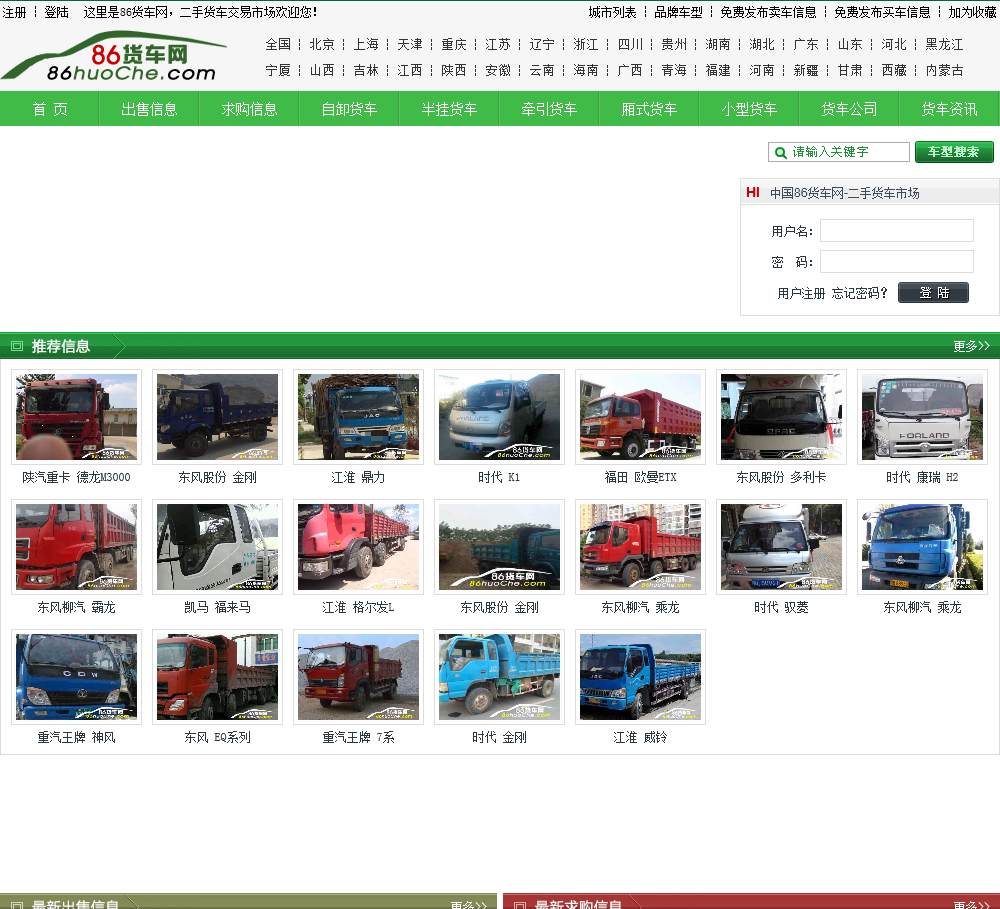Select the 浙江 region link

[x=586, y=45]
